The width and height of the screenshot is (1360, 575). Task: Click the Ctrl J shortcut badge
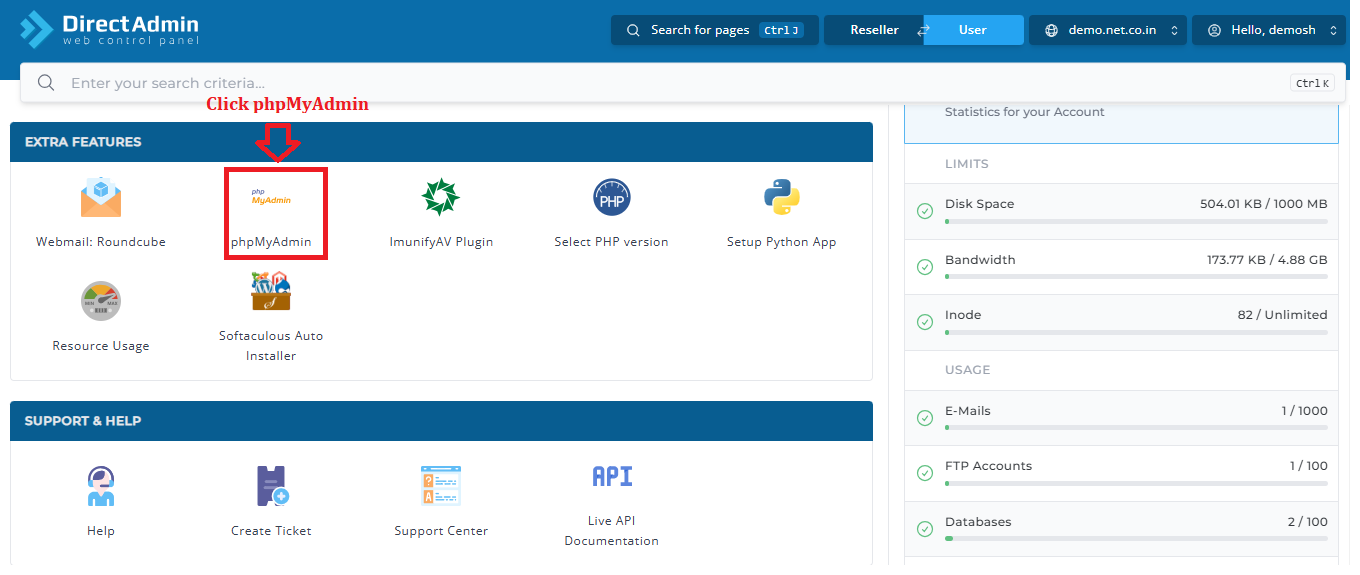click(x=781, y=30)
